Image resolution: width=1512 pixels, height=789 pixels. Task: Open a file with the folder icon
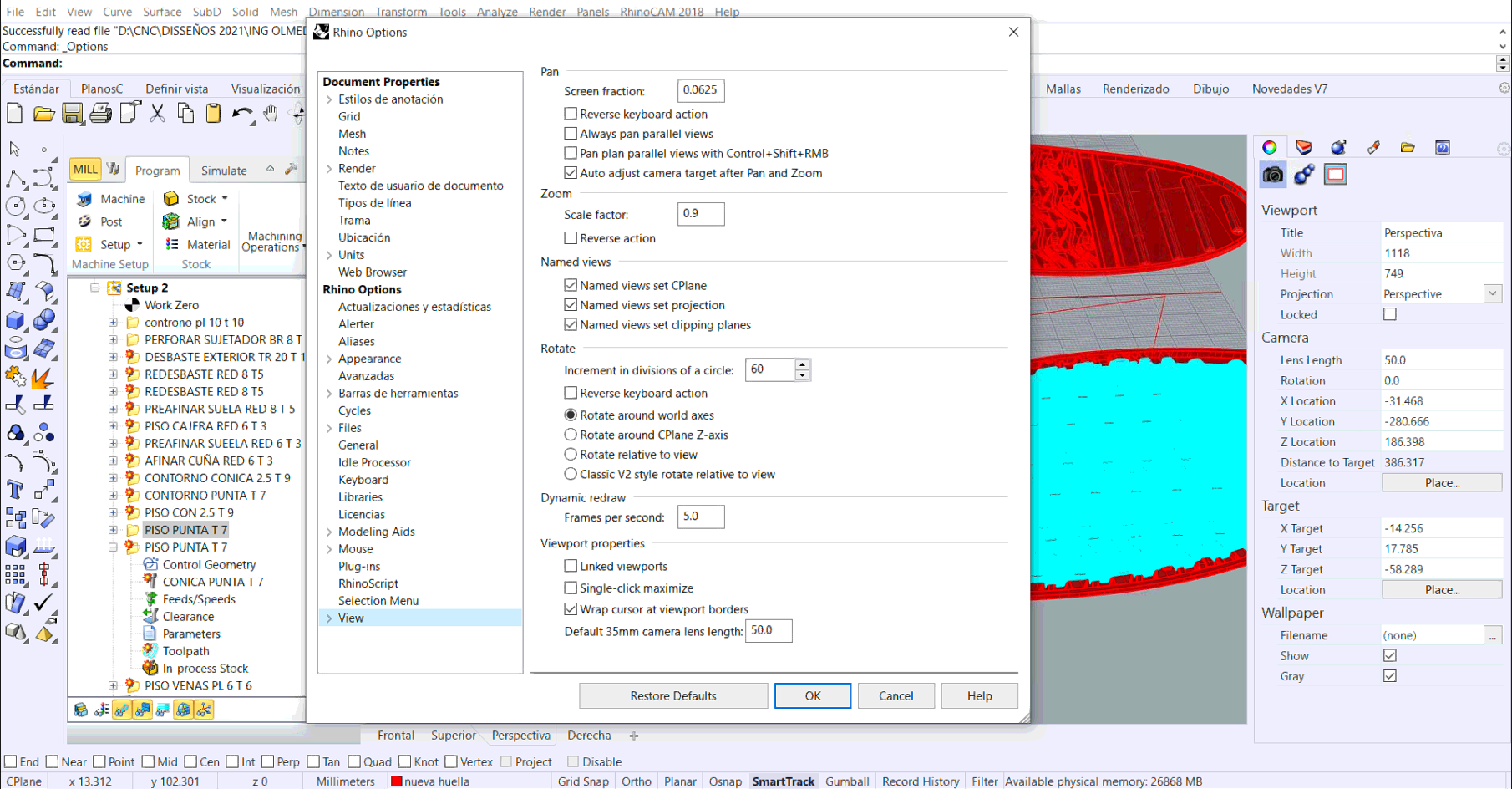[43, 114]
